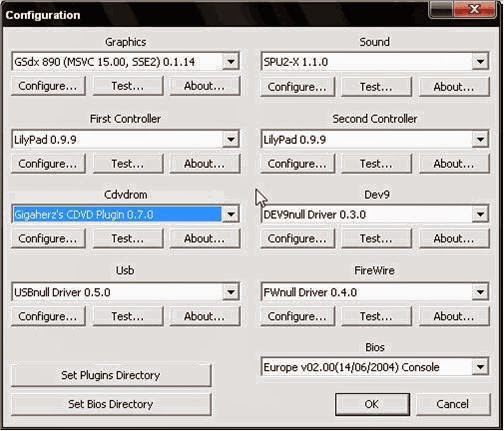Confirm settings with the OK button
Image resolution: width=504 pixels, height=431 pixels.
point(372,404)
